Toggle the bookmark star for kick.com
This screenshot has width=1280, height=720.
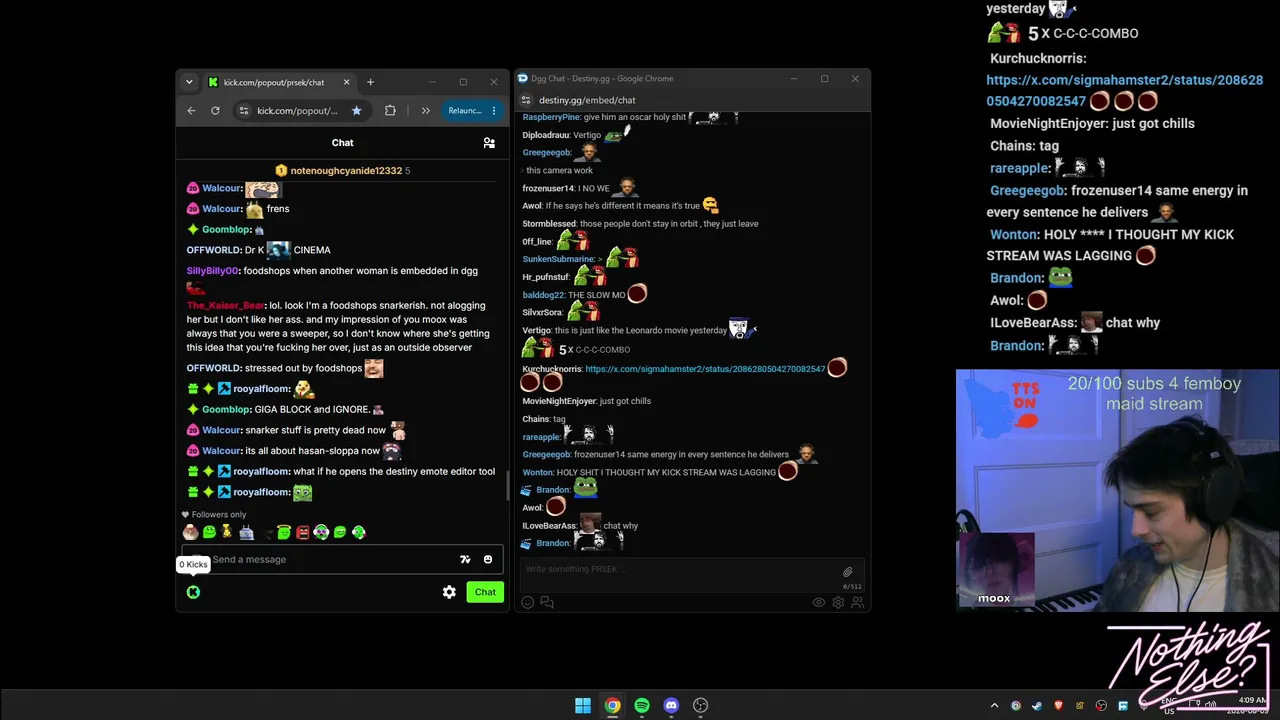(x=356, y=110)
